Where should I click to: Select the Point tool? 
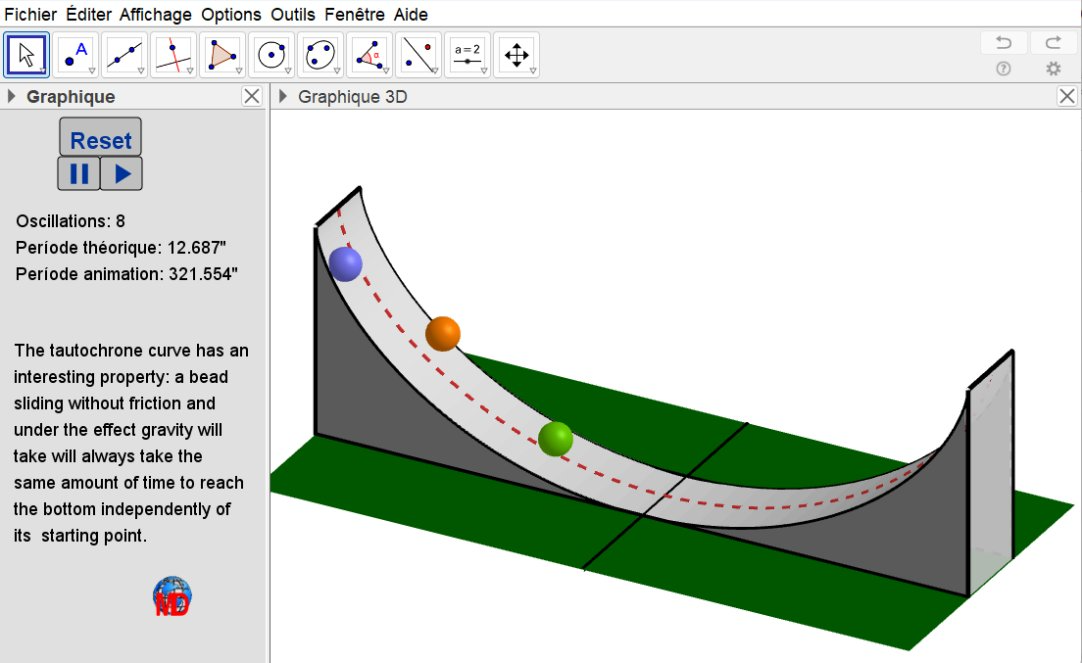pos(76,55)
